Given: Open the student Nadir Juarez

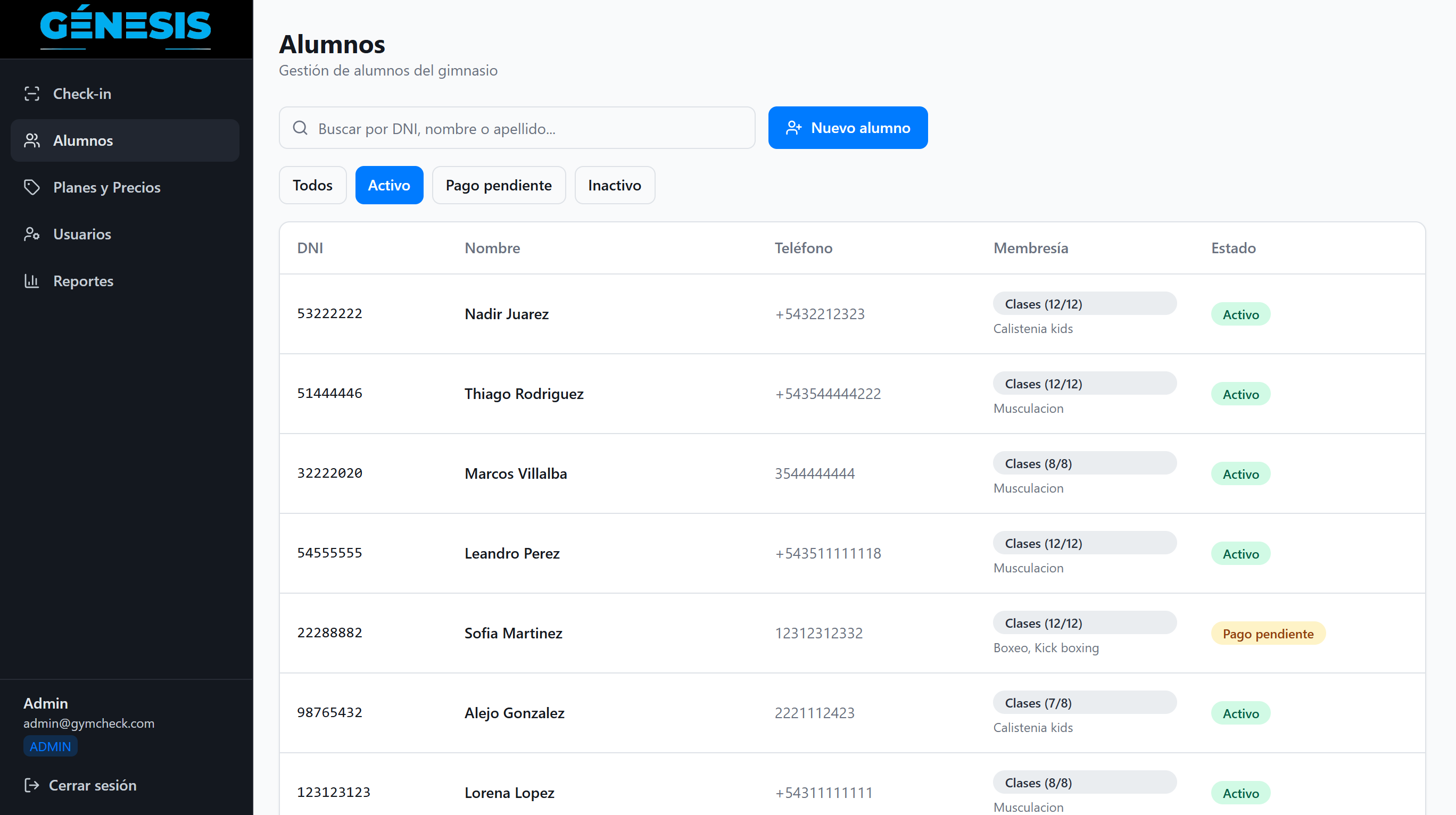Looking at the screenshot, I should coord(507,314).
